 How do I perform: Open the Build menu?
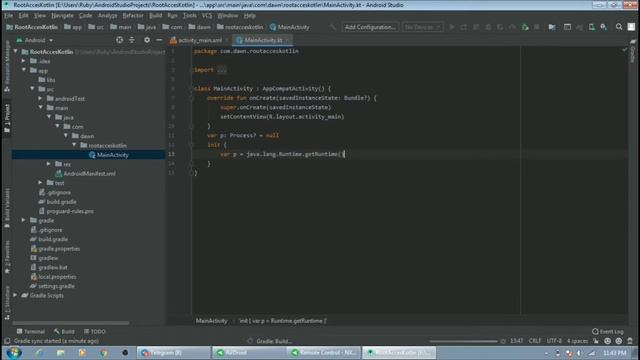(156, 16)
